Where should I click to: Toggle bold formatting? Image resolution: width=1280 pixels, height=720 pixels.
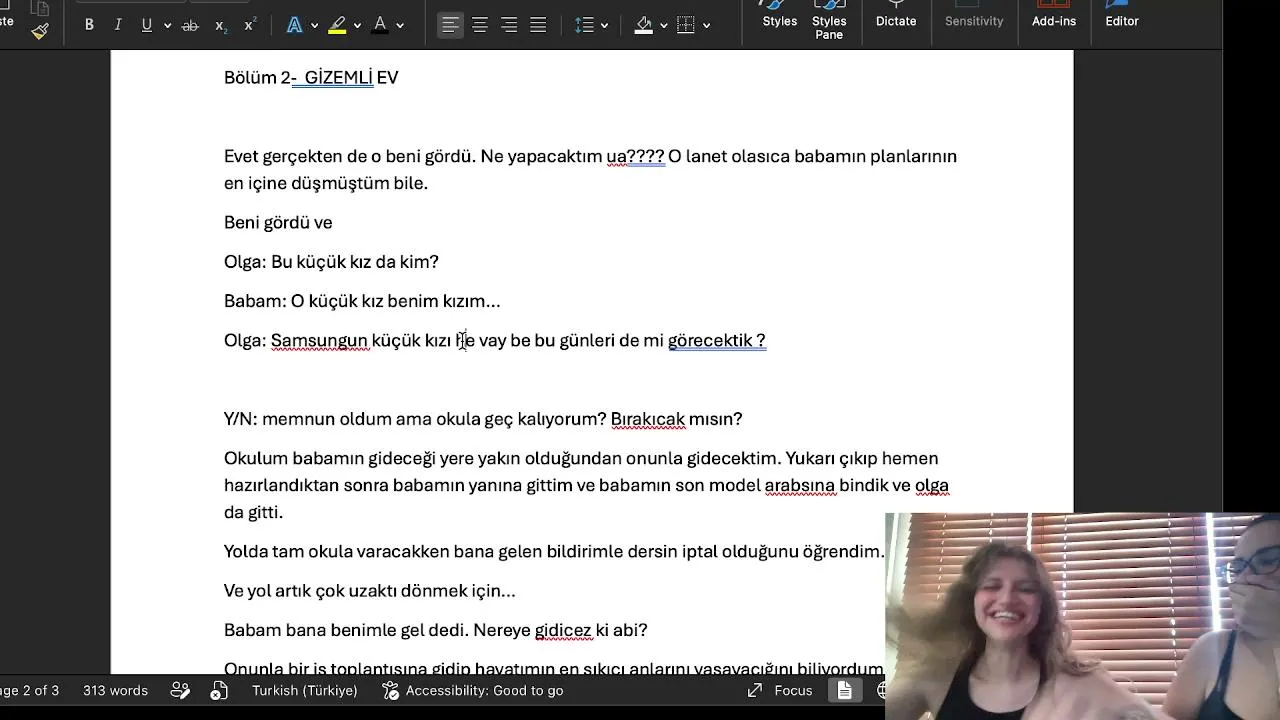point(89,25)
